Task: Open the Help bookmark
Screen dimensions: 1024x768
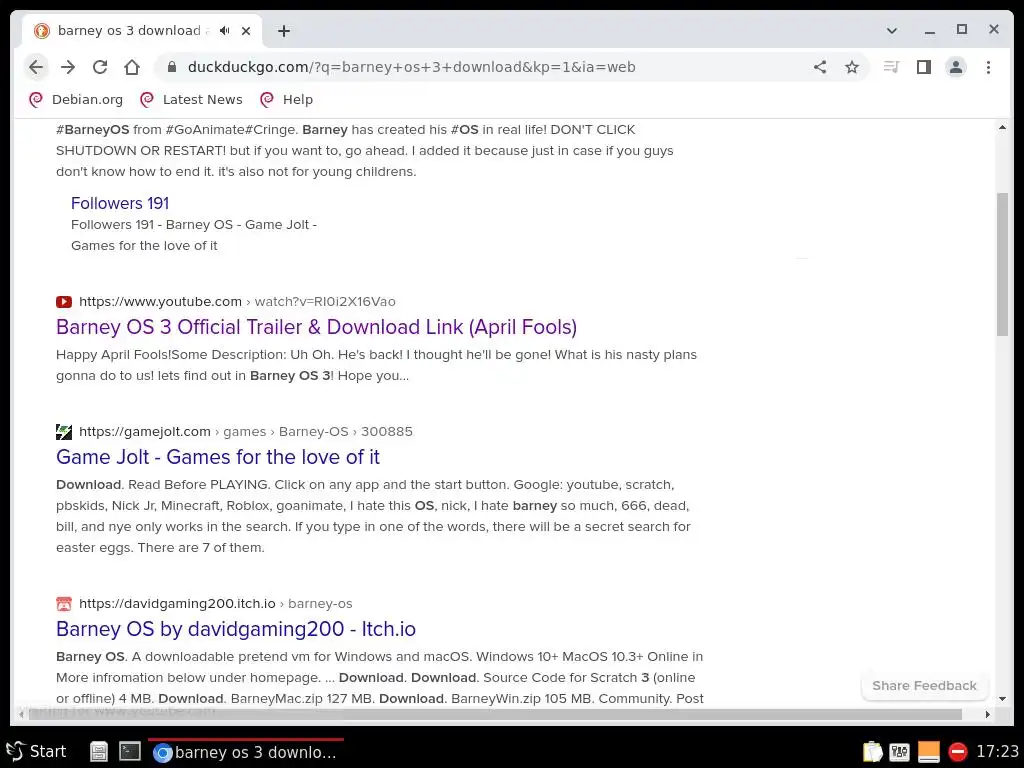Action: (287, 99)
